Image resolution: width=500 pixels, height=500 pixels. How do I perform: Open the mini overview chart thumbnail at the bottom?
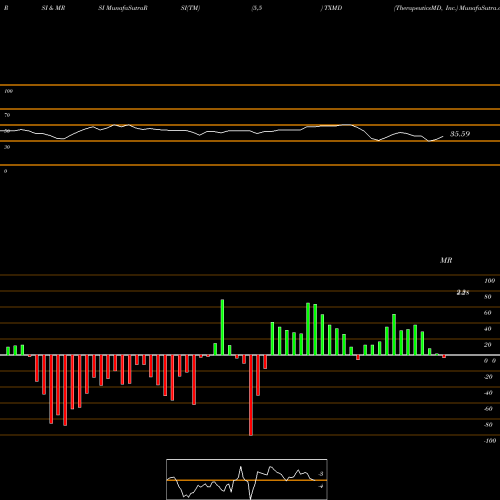tap(247, 479)
